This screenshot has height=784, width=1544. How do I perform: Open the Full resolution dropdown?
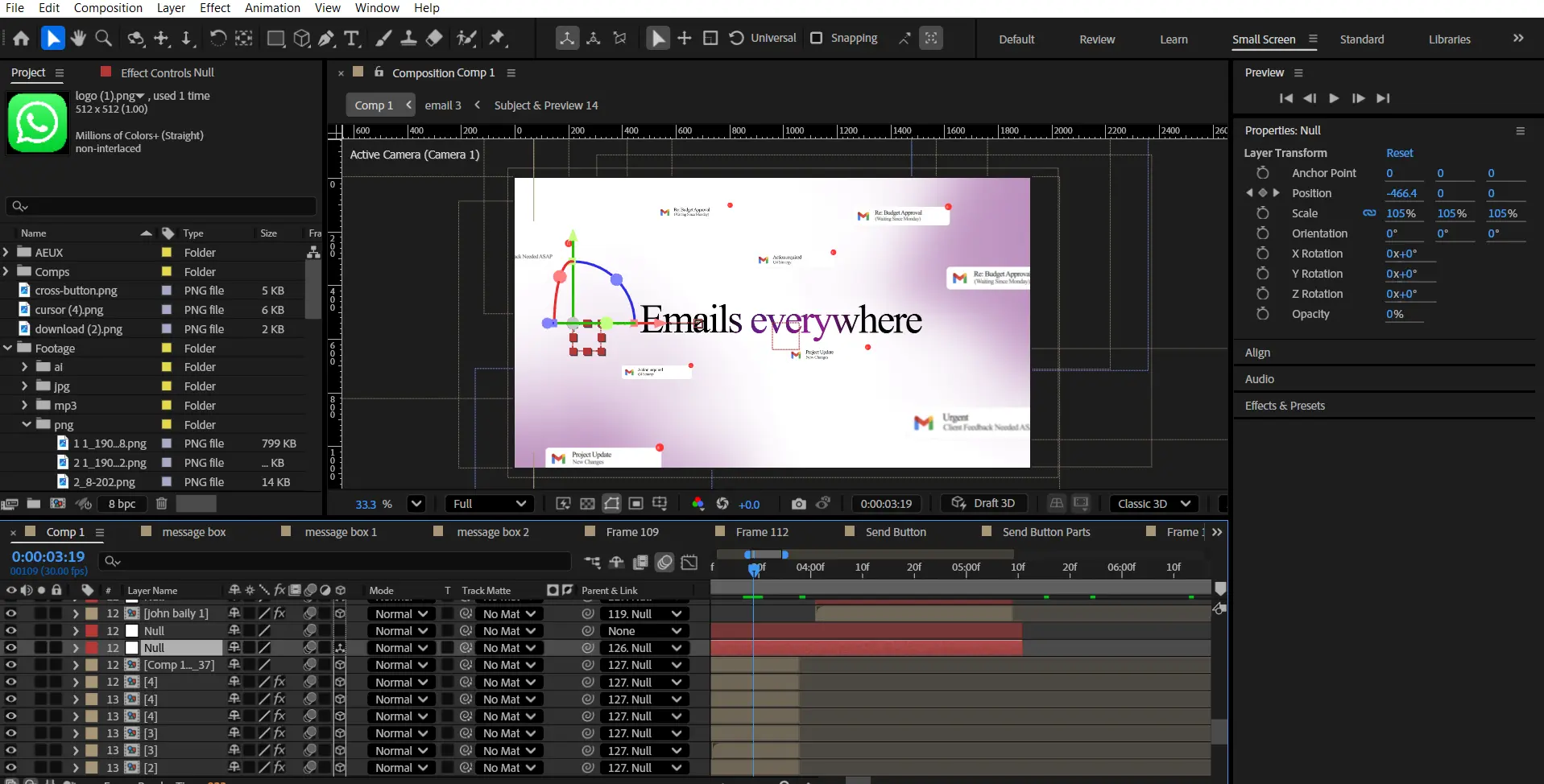point(489,504)
